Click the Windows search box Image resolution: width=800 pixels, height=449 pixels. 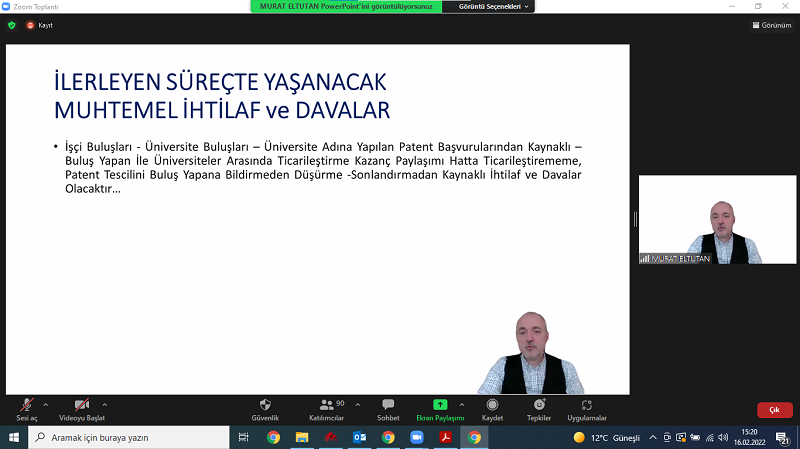tap(130, 438)
